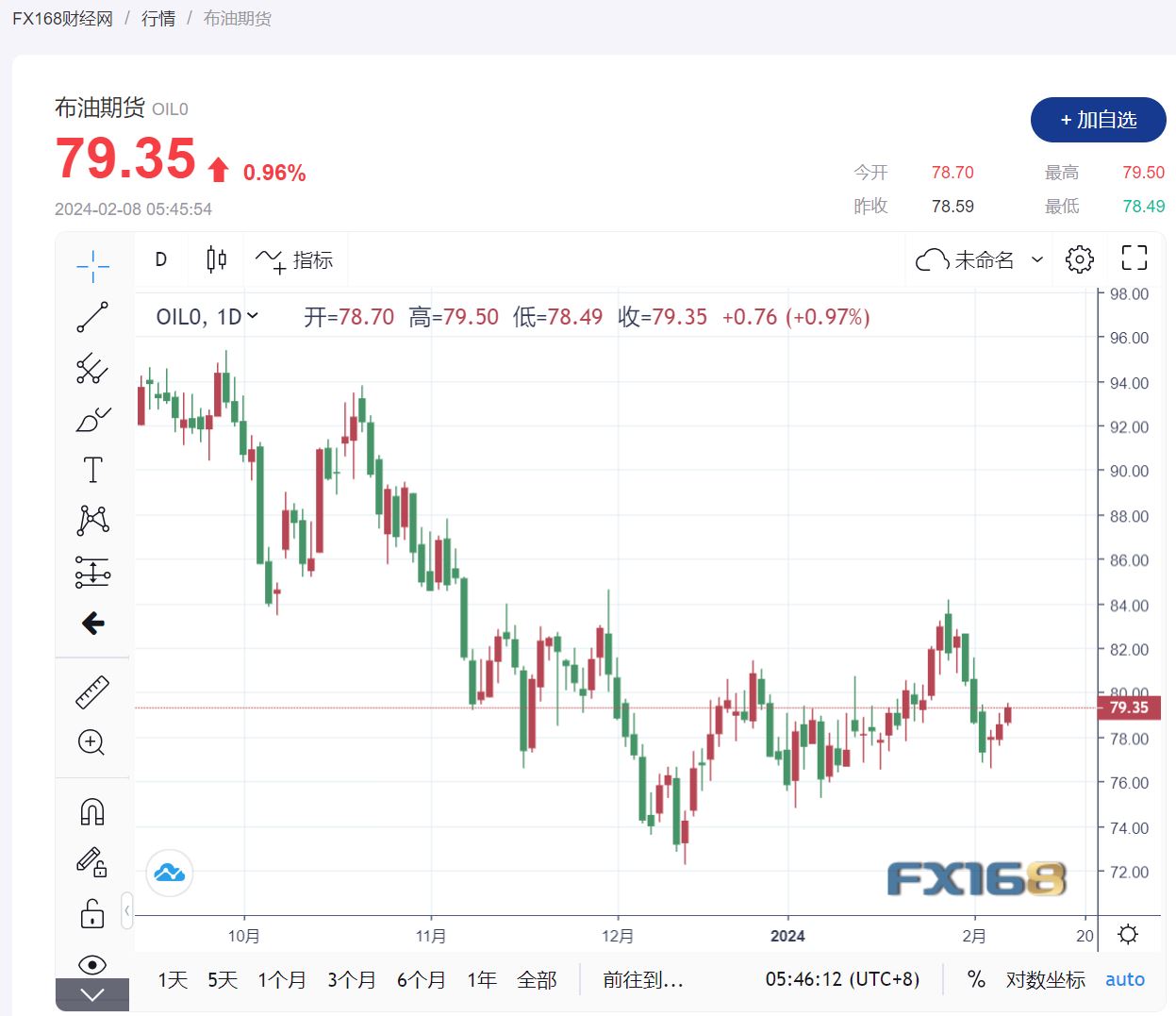Open the 行情 breadcrumb link

click(x=158, y=18)
